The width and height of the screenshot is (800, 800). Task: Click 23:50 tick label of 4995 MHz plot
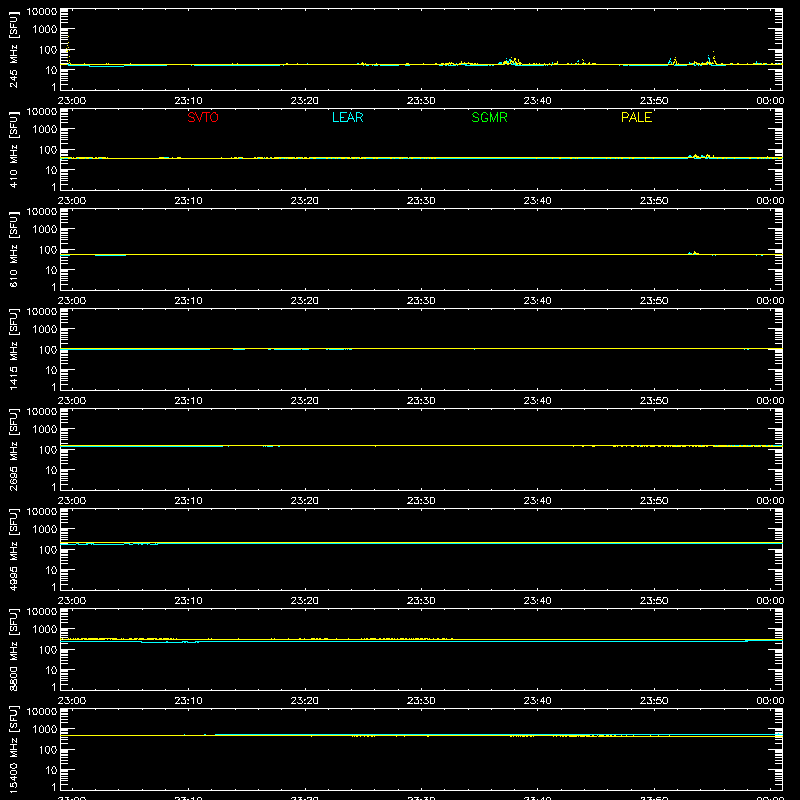pyautogui.click(x=654, y=601)
